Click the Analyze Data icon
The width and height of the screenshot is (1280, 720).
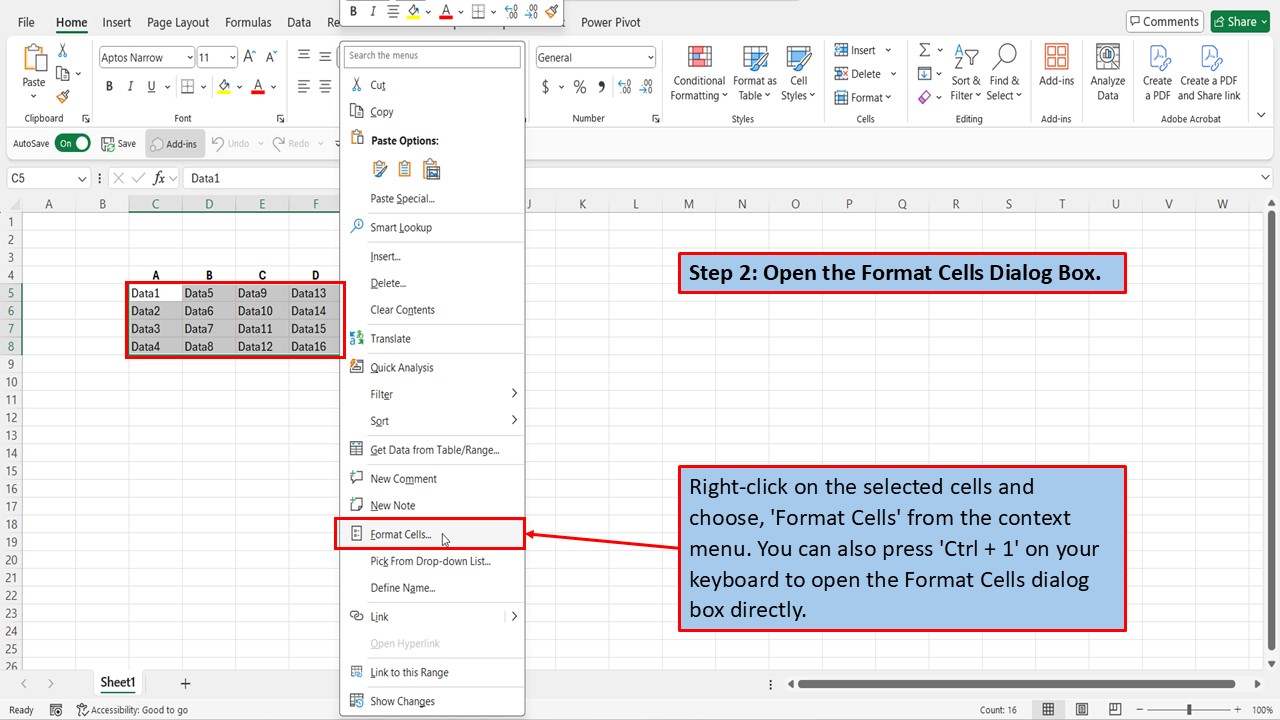tap(1107, 70)
